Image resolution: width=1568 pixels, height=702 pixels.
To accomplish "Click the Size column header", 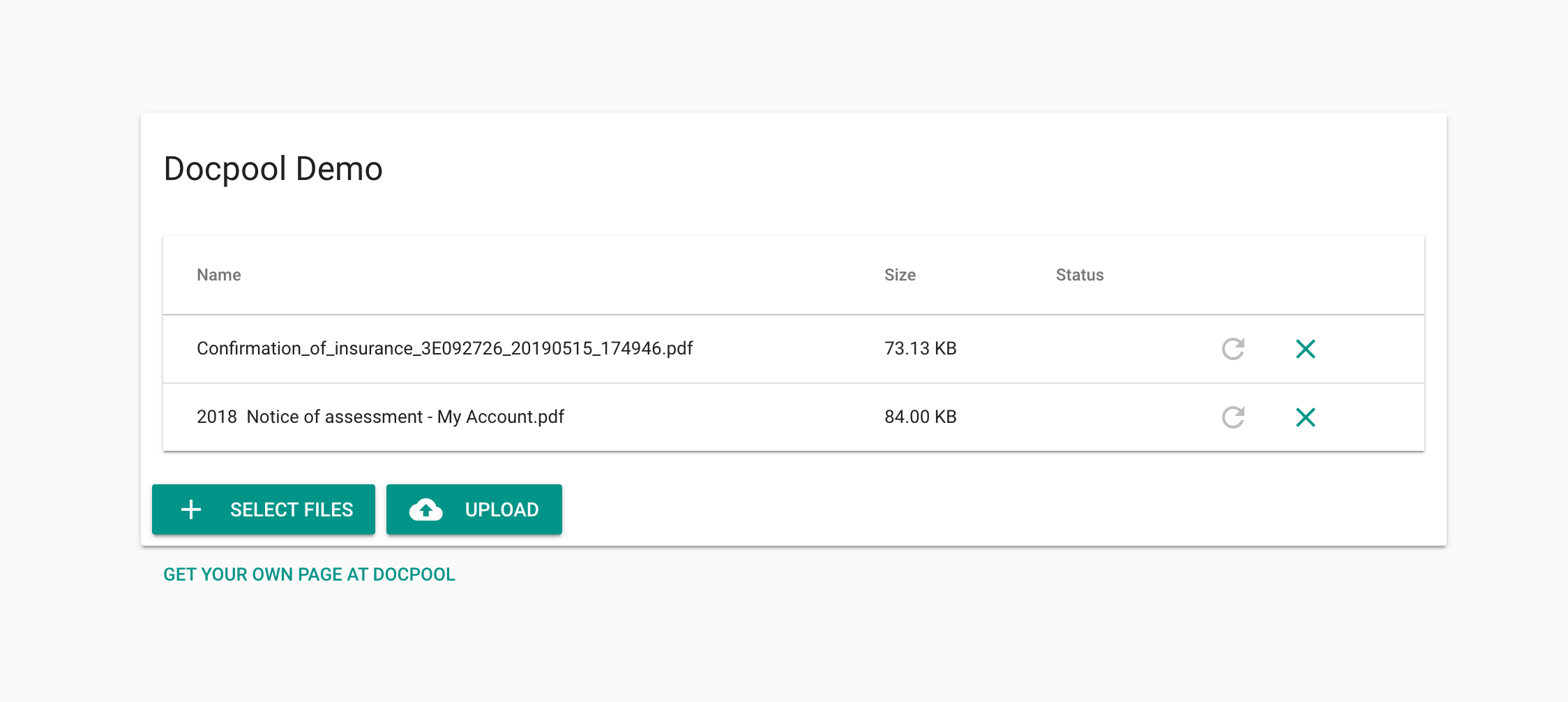I will [x=900, y=275].
